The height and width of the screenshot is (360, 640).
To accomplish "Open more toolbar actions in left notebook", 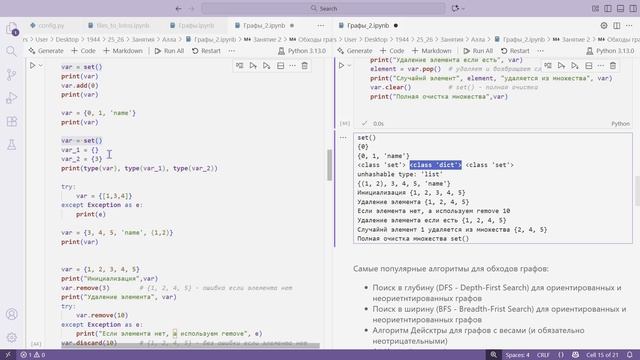I will coord(232,51).
